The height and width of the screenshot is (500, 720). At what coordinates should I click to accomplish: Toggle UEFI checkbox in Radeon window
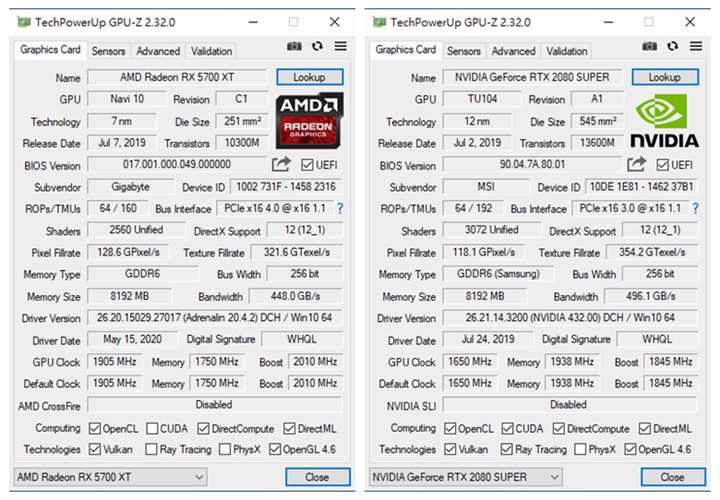coord(307,165)
